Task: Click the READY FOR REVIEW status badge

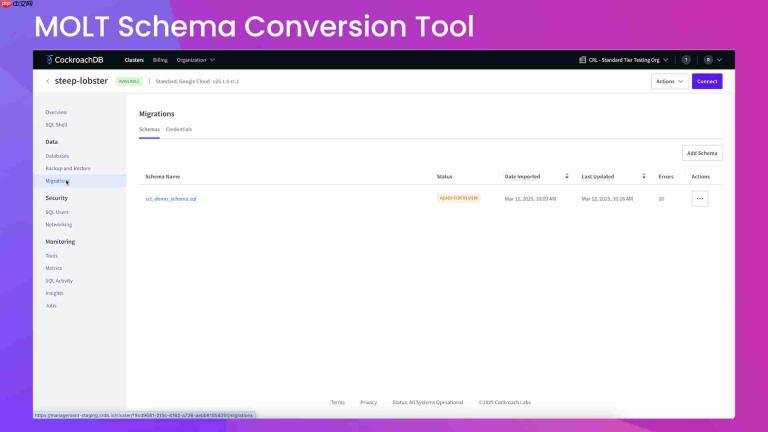Action: (458, 198)
